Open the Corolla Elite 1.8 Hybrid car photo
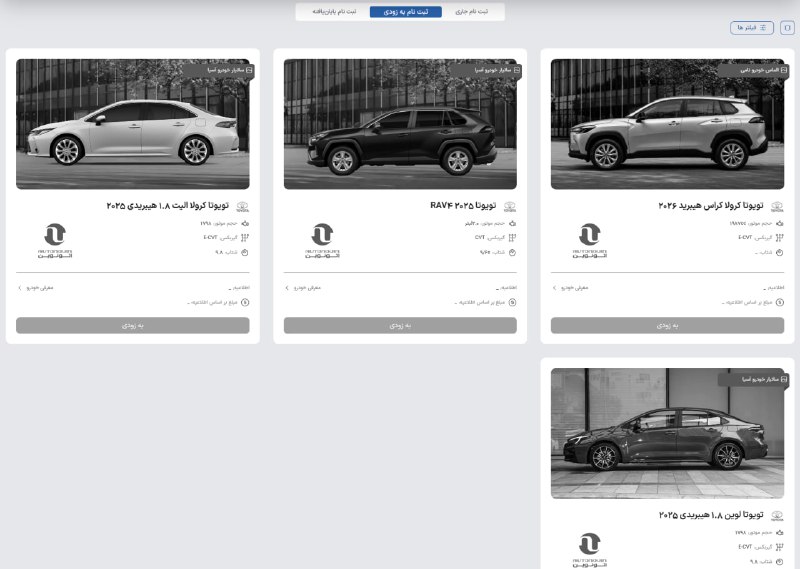 [133, 124]
